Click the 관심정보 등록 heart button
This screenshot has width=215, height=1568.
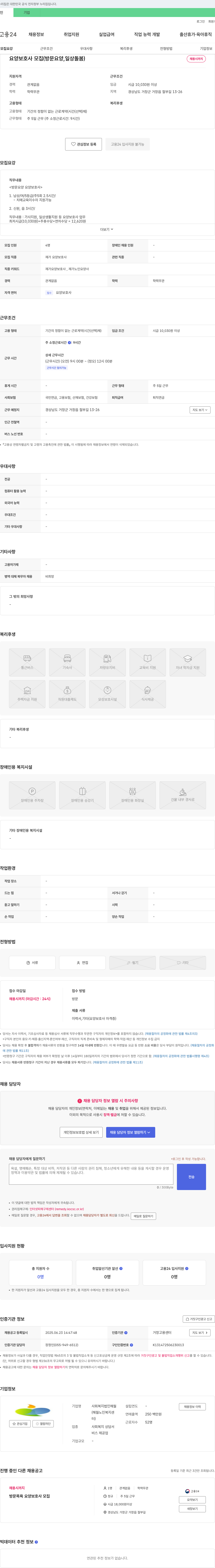84,144
